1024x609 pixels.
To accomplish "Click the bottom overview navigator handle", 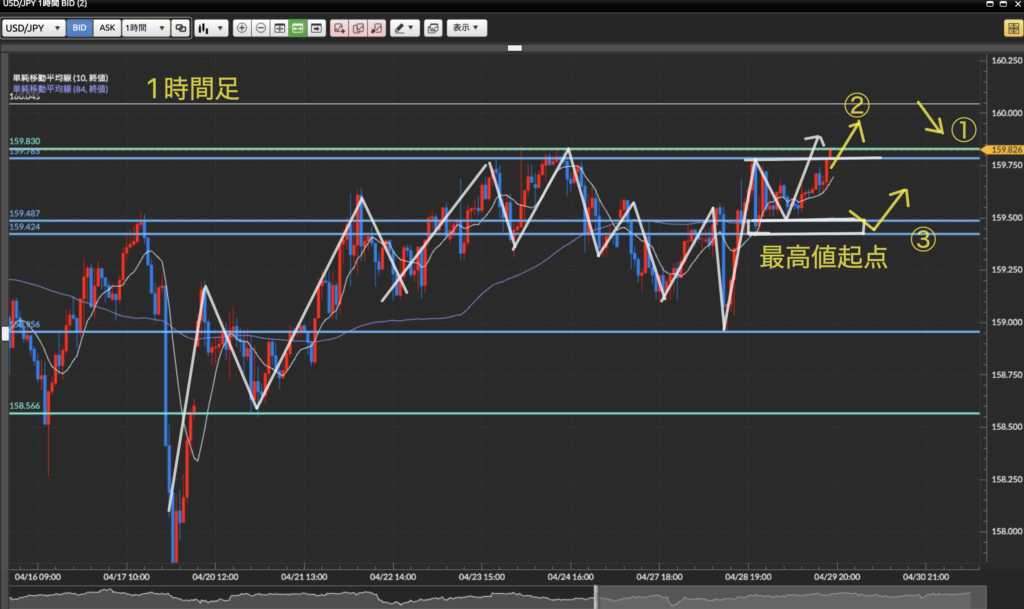I will 597,598.
